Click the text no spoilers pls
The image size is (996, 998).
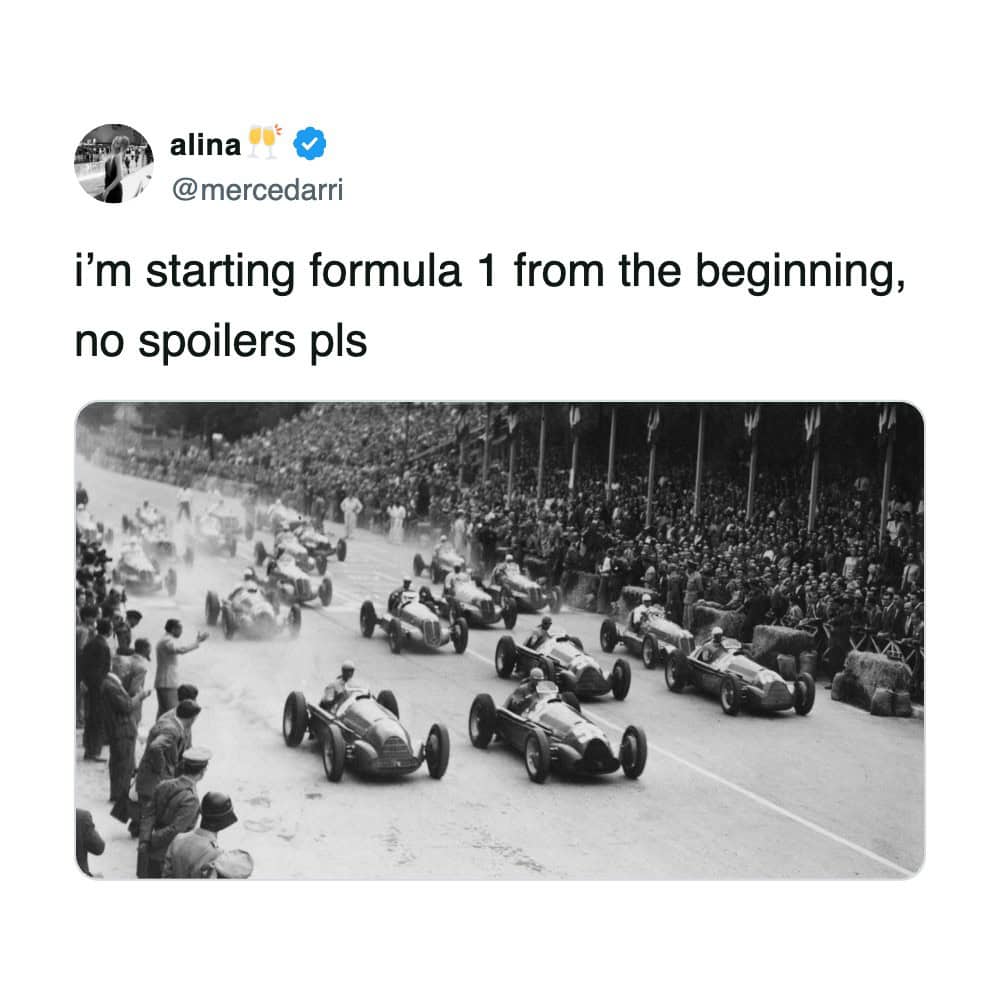tap(221, 341)
